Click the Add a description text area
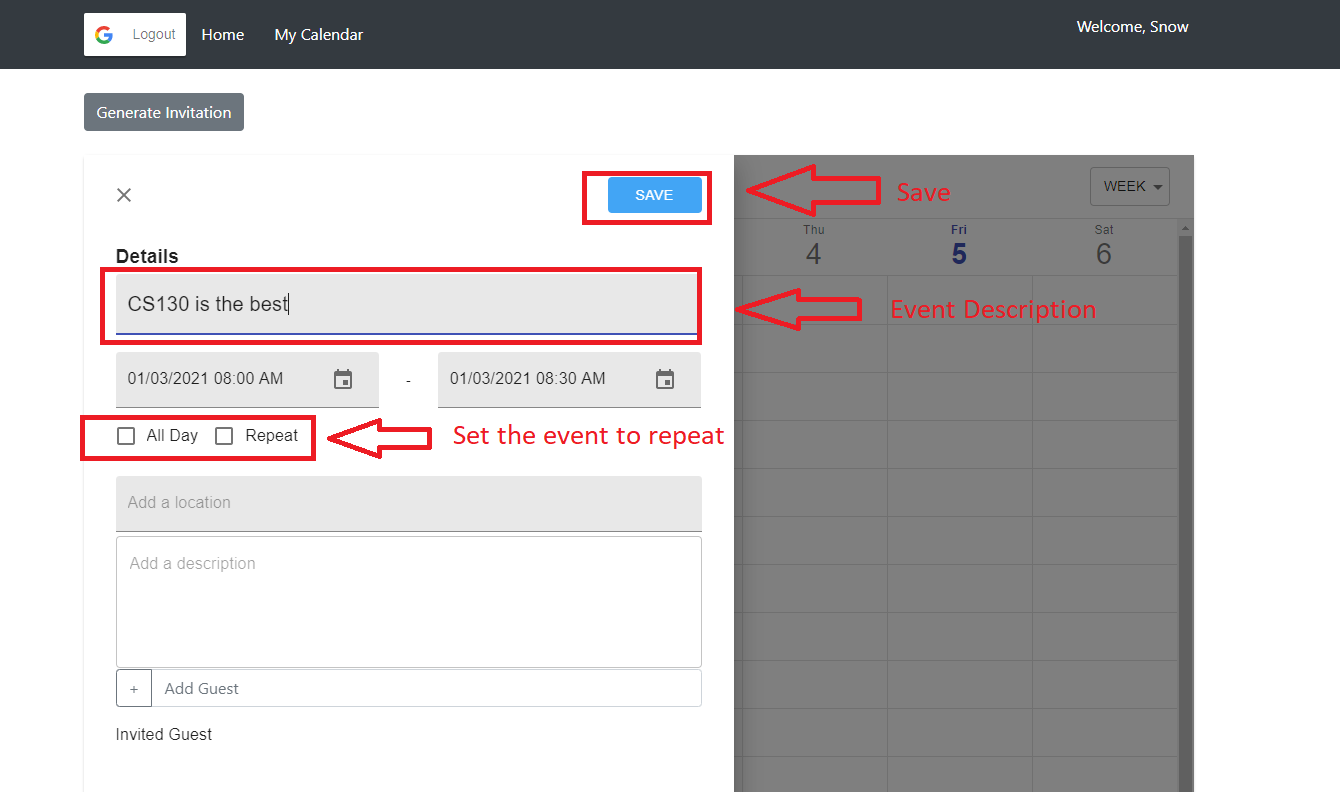The image size is (1340, 792). [x=408, y=600]
